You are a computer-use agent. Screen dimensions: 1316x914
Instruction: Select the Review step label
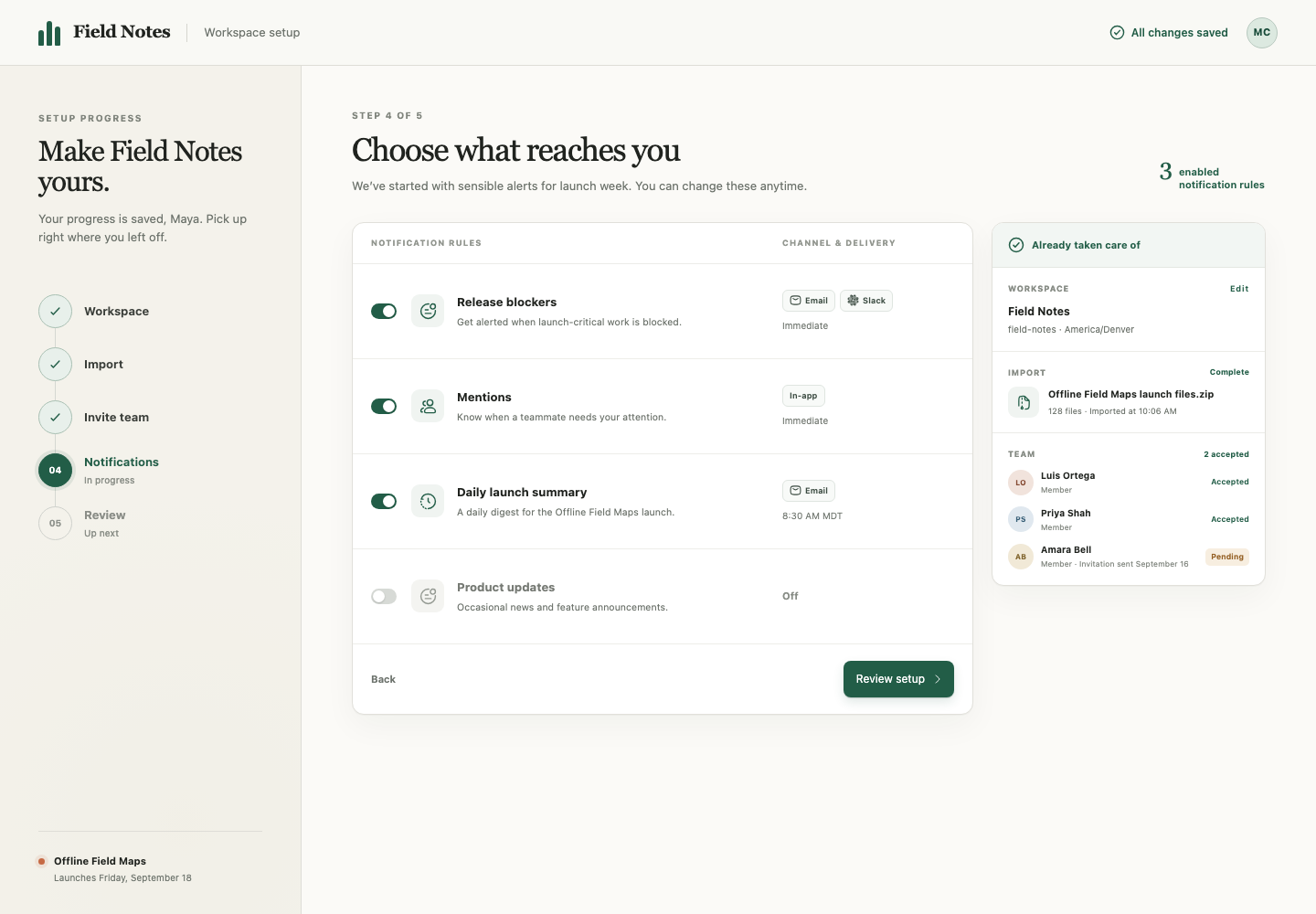[105, 515]
